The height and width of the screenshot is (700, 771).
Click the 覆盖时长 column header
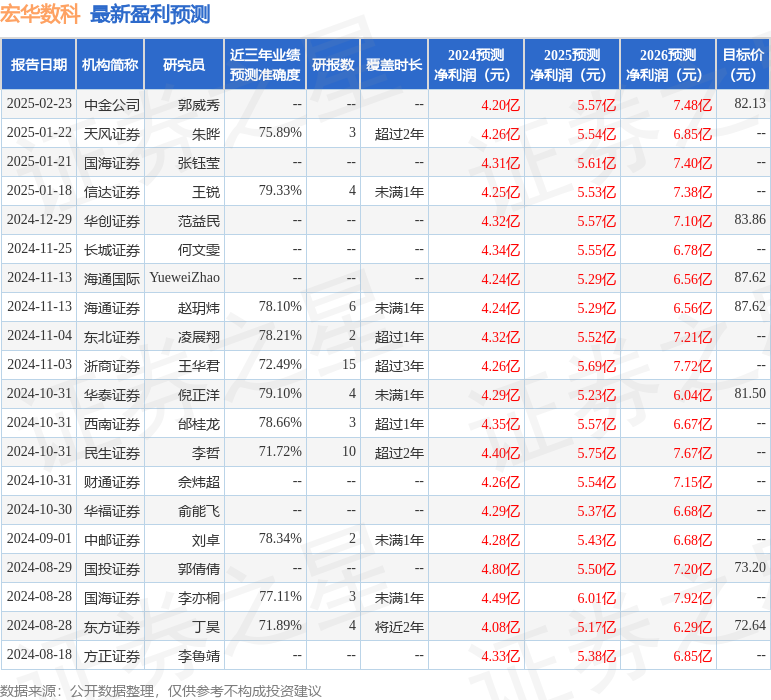click(393, 65)
